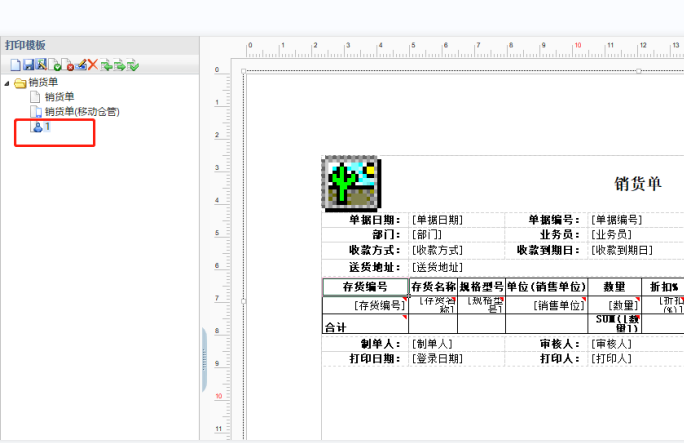This screenshot has width=684, height=443.
Task: Select the 销货单 template under the folder
Action: 59,97
